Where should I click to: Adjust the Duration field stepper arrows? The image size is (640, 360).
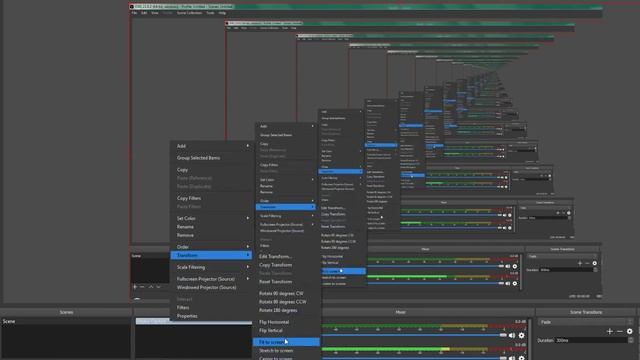pos(631,340)
